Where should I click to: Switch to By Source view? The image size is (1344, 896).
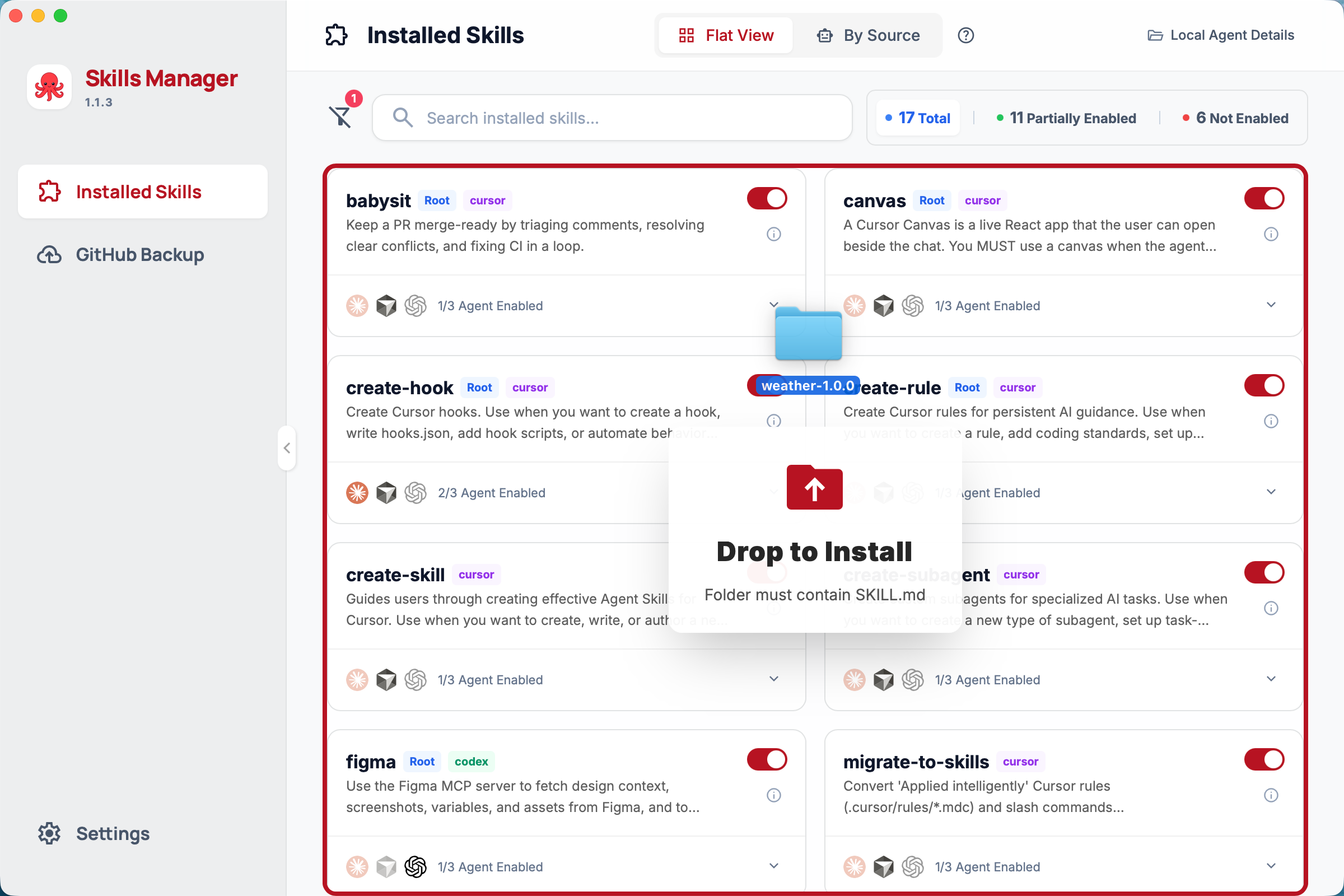coord(869,35)
